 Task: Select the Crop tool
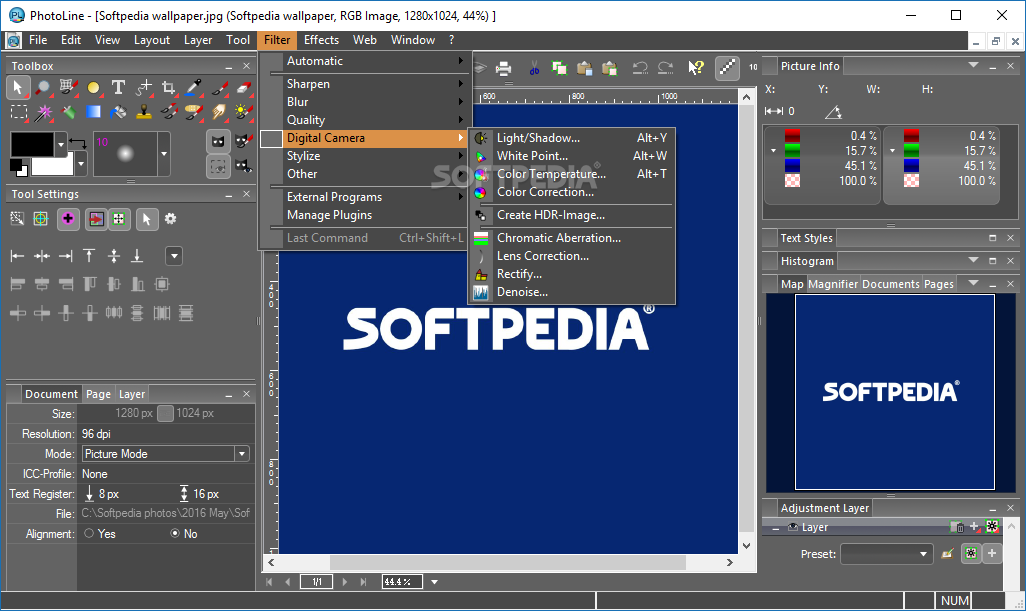click(169, 87)
